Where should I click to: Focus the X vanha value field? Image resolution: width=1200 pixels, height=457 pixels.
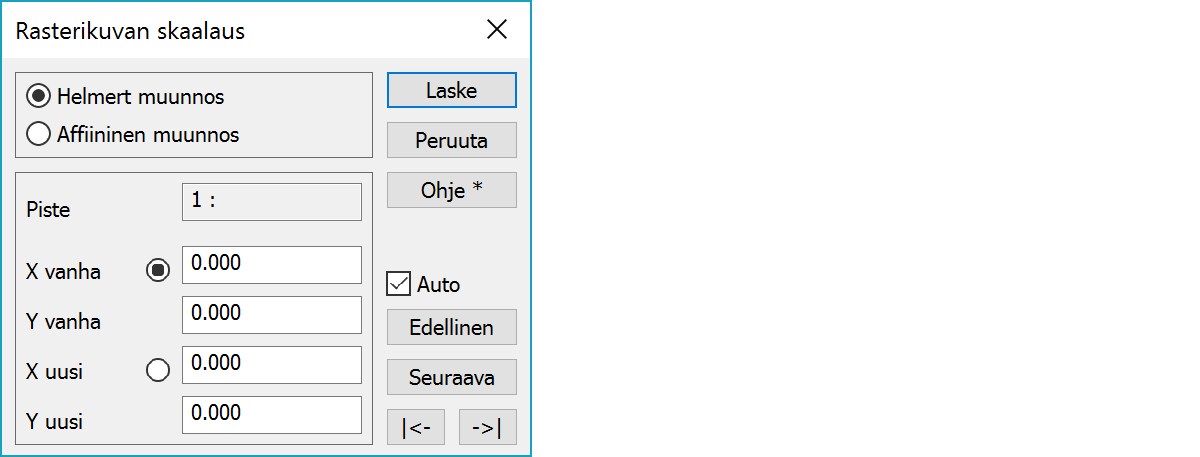click(x=271, y=265)
